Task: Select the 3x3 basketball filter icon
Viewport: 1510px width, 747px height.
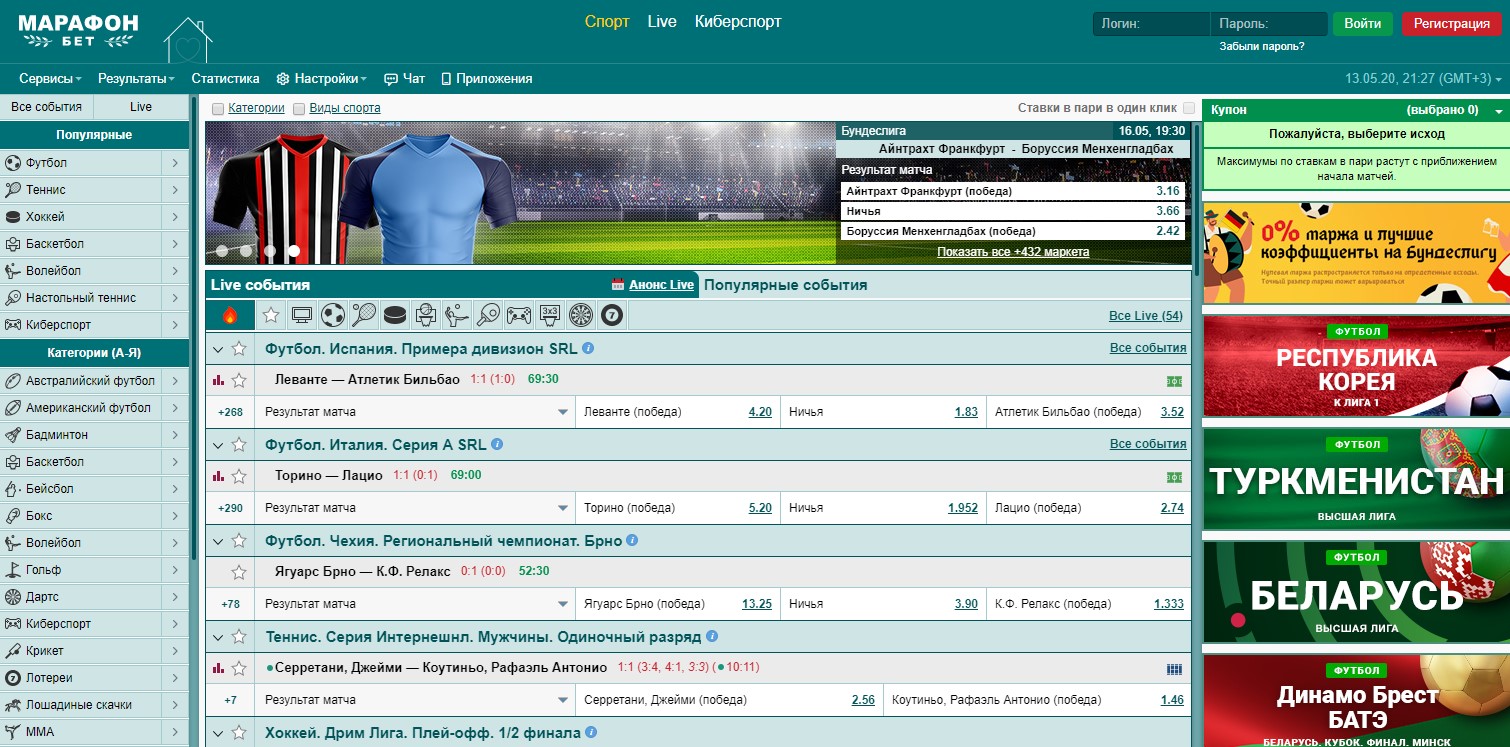Action: tap(549, 316)
